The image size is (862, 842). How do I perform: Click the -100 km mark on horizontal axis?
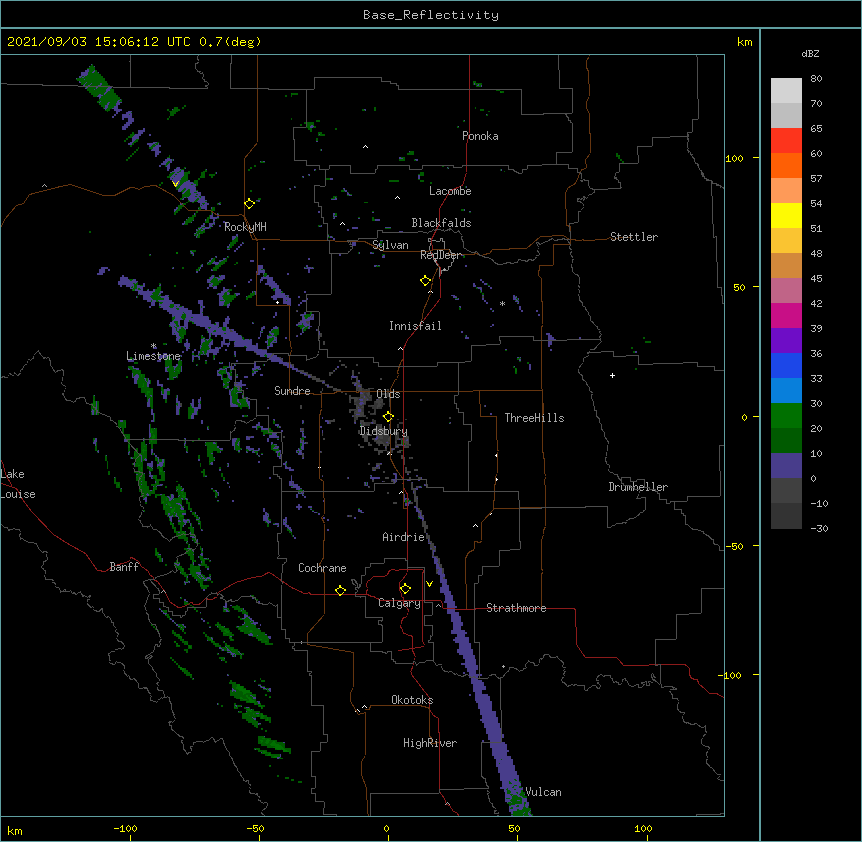(x=126, y=828)
